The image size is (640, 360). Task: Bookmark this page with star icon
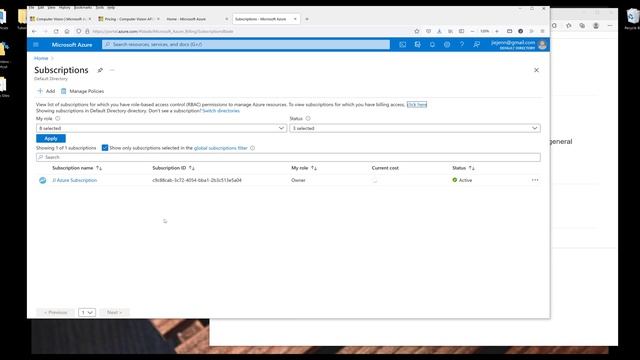tap(416, 31)
